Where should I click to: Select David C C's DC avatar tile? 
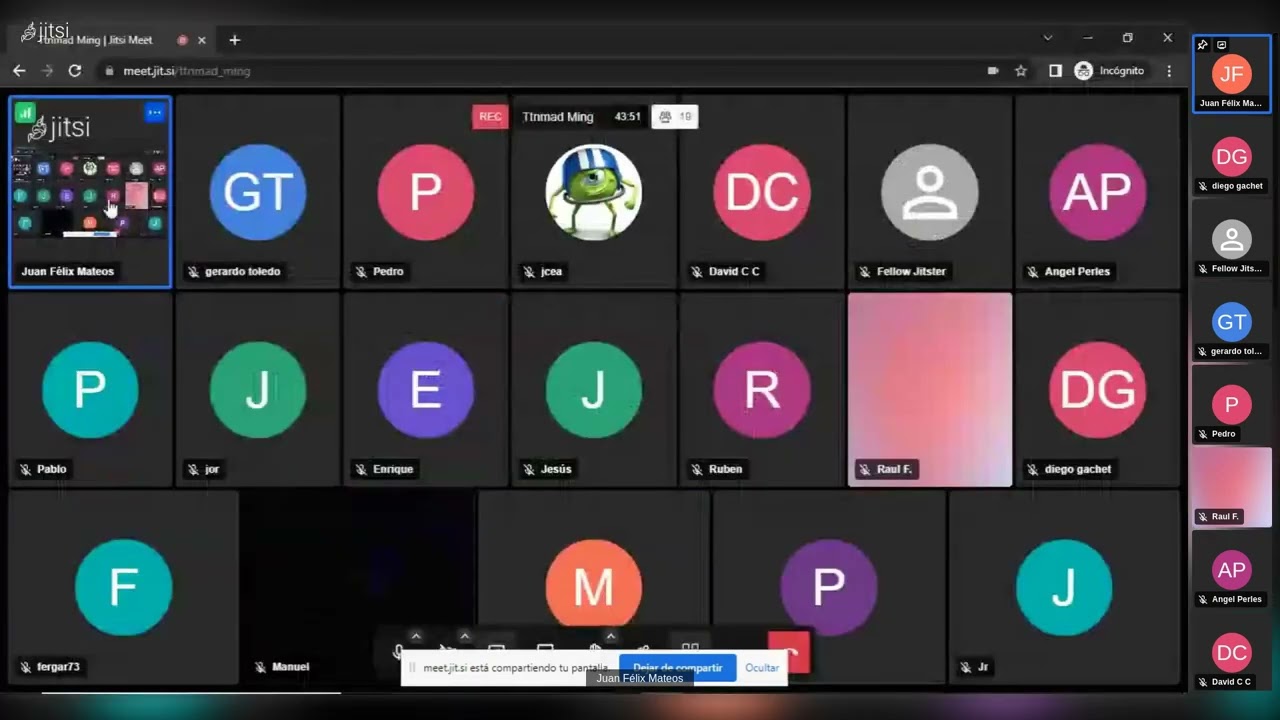(x=762, y=192)
